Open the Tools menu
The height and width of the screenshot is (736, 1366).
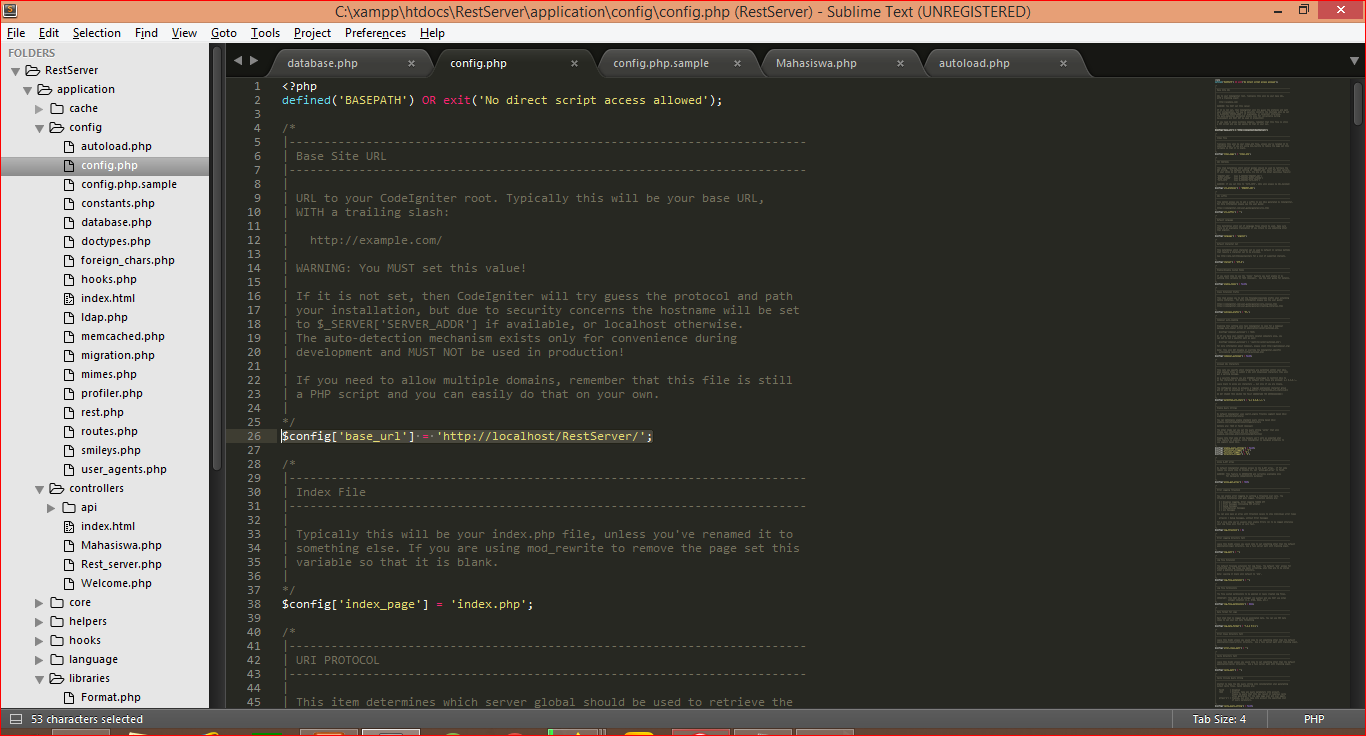(265, 33)
